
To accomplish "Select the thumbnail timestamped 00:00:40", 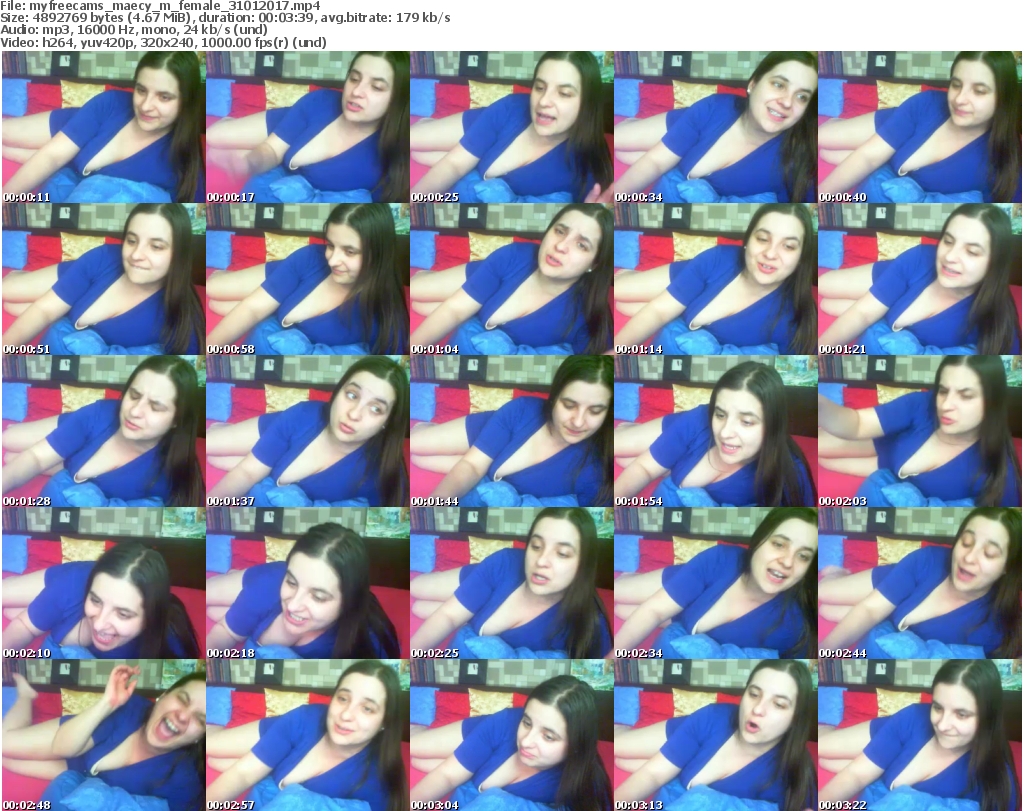I will click(x=919, y=127).
